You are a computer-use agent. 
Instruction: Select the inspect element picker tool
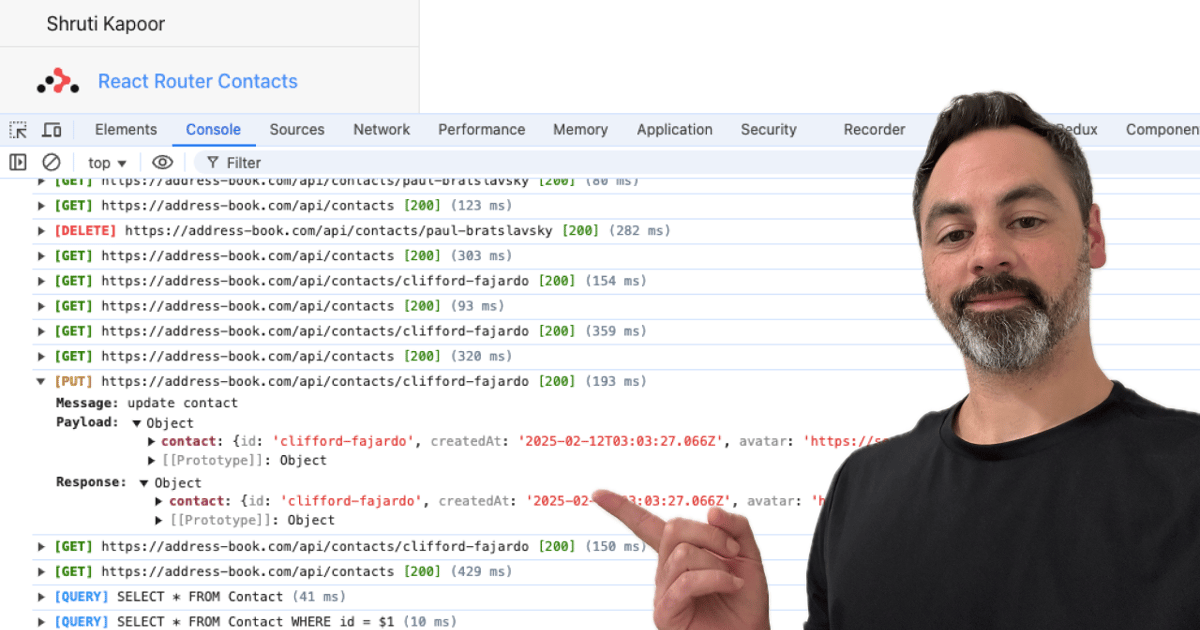point(17,129)
